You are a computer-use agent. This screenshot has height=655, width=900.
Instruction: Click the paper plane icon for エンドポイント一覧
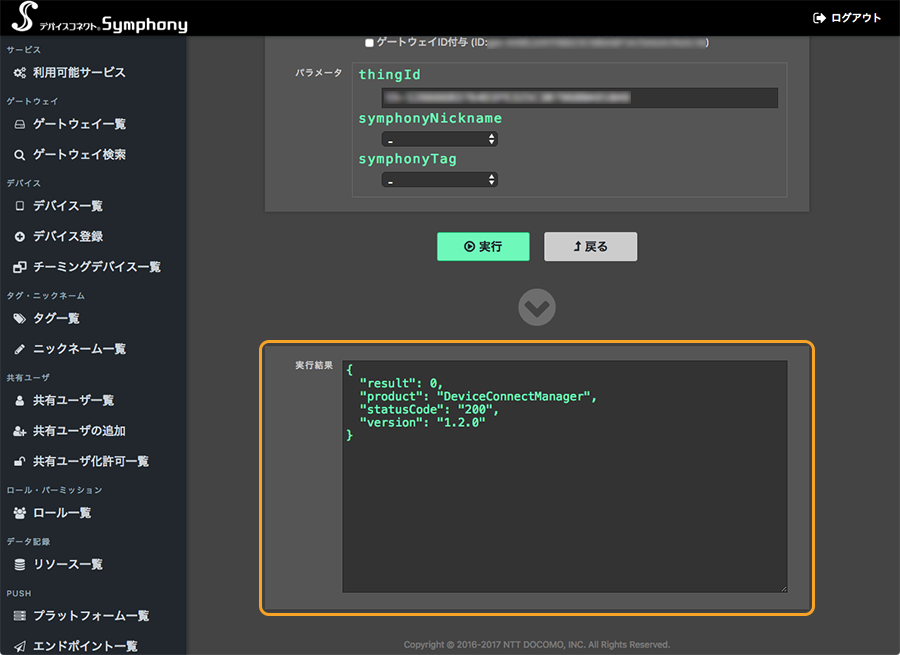[x=20, y=646]
